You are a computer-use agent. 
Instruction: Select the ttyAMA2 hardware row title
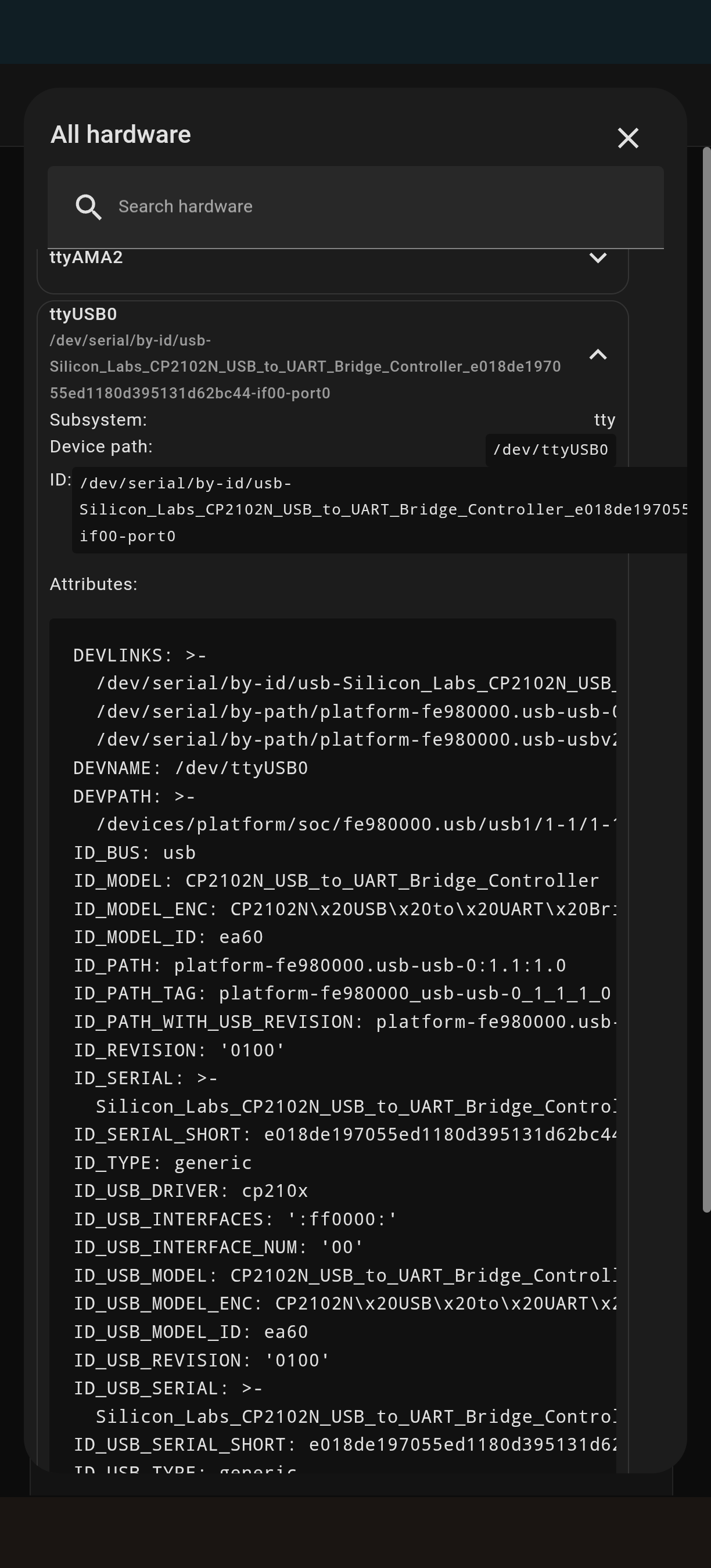87,258
